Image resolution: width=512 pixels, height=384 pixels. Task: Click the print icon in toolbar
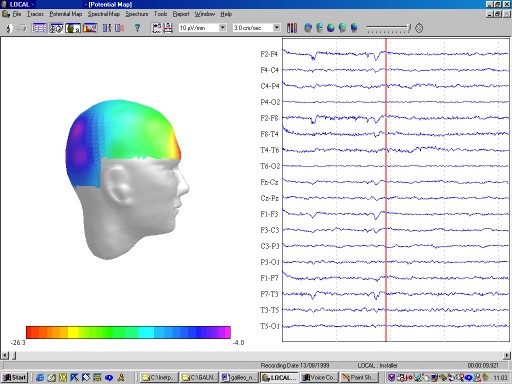22,28
